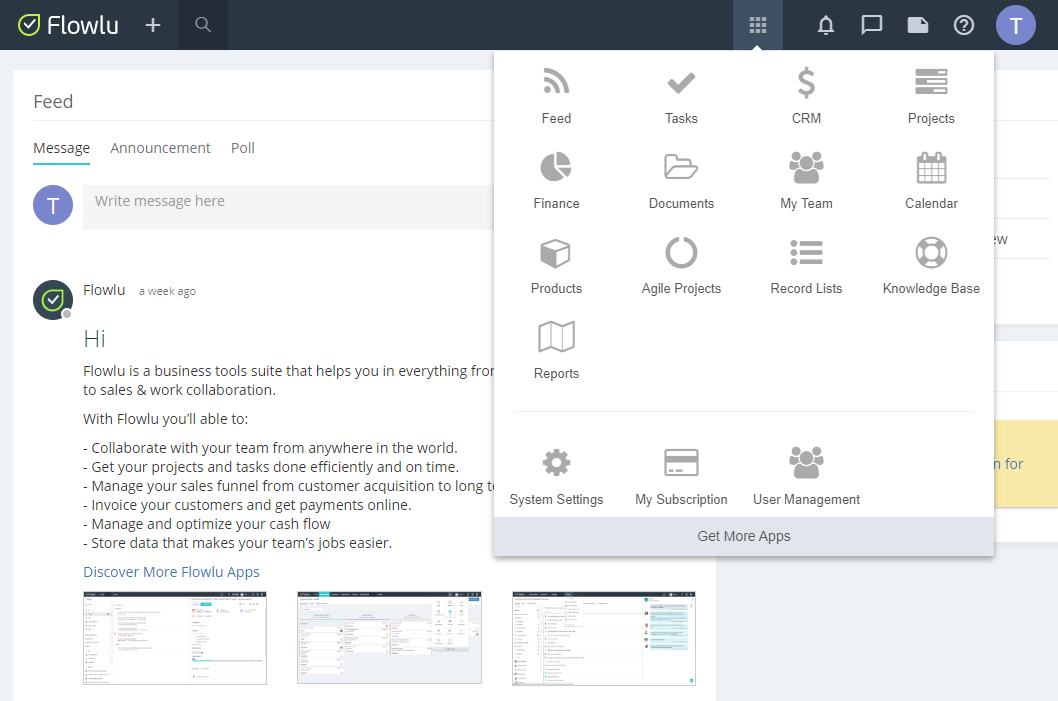Switch to the Poll tab
This screenshot has height=701, width=1058.
(243, 148)
